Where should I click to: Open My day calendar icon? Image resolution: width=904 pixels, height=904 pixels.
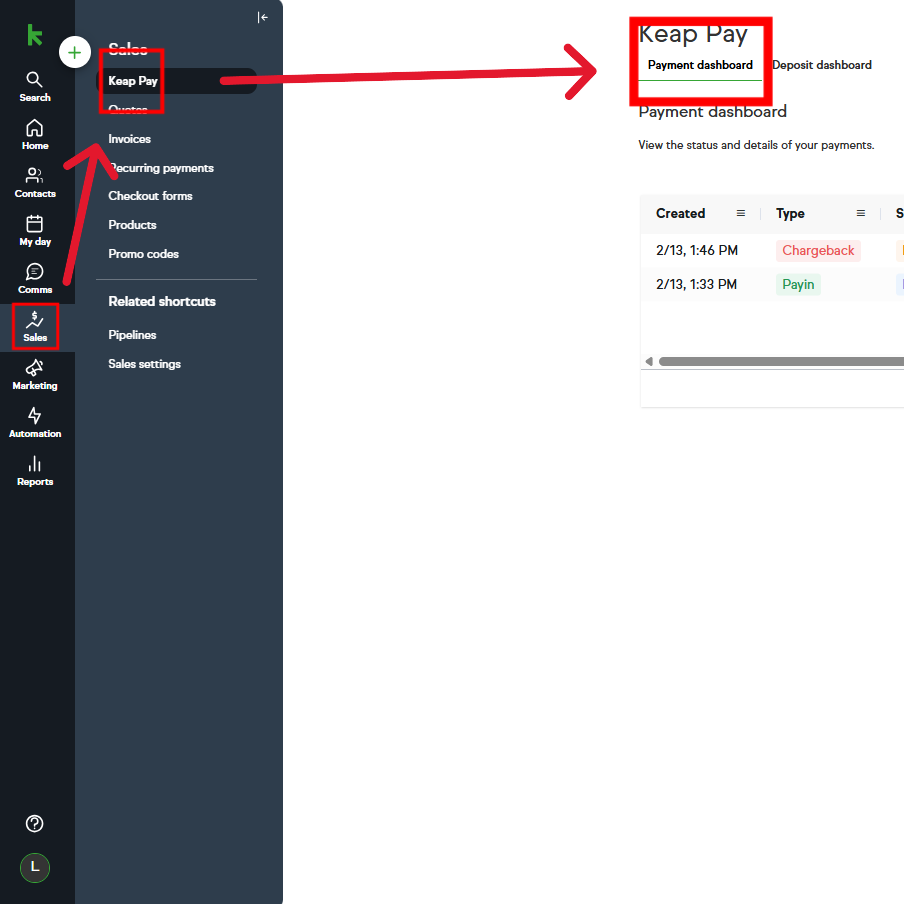(x=35, y=230)
